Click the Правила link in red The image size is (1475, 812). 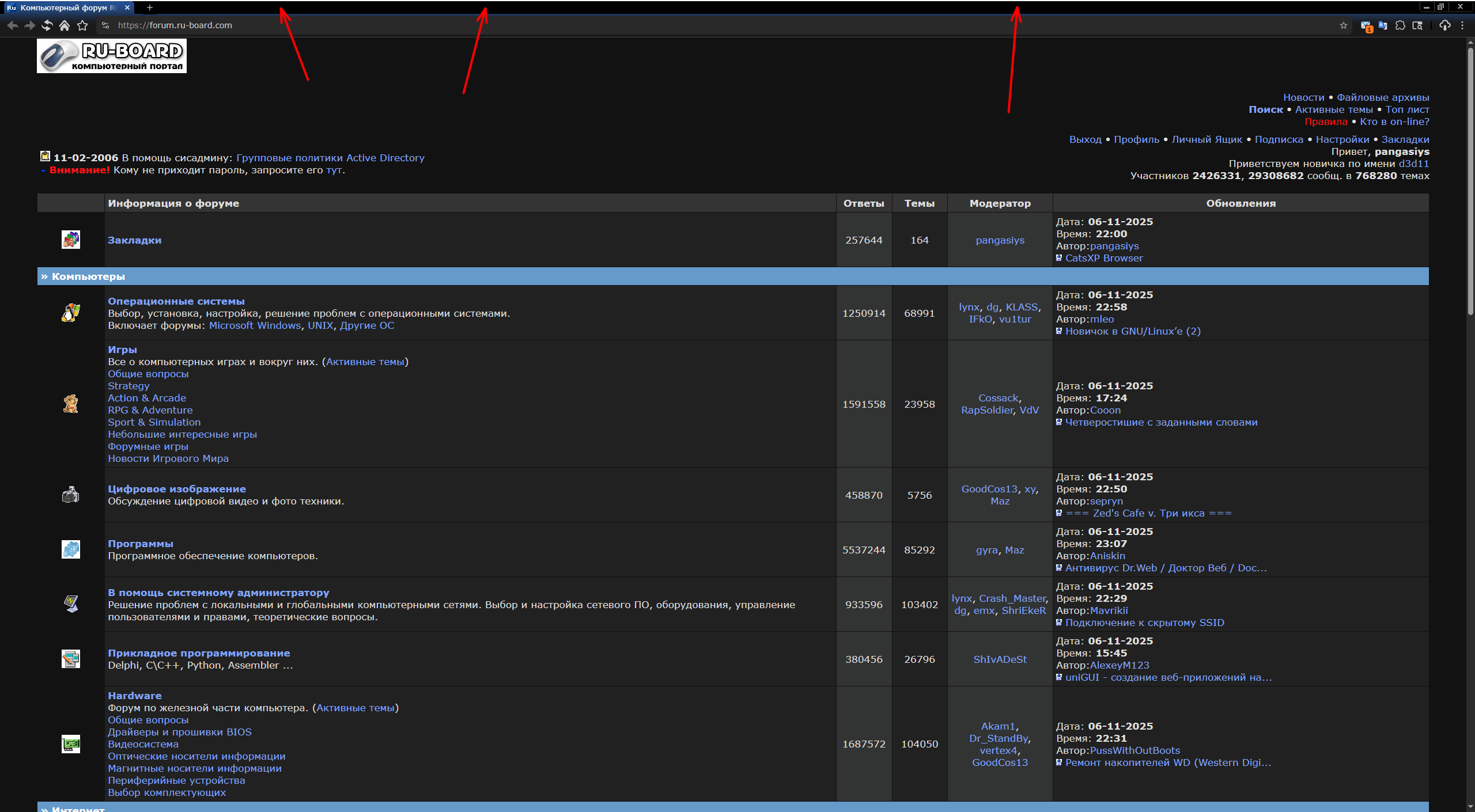click(x=1325, y=122)
